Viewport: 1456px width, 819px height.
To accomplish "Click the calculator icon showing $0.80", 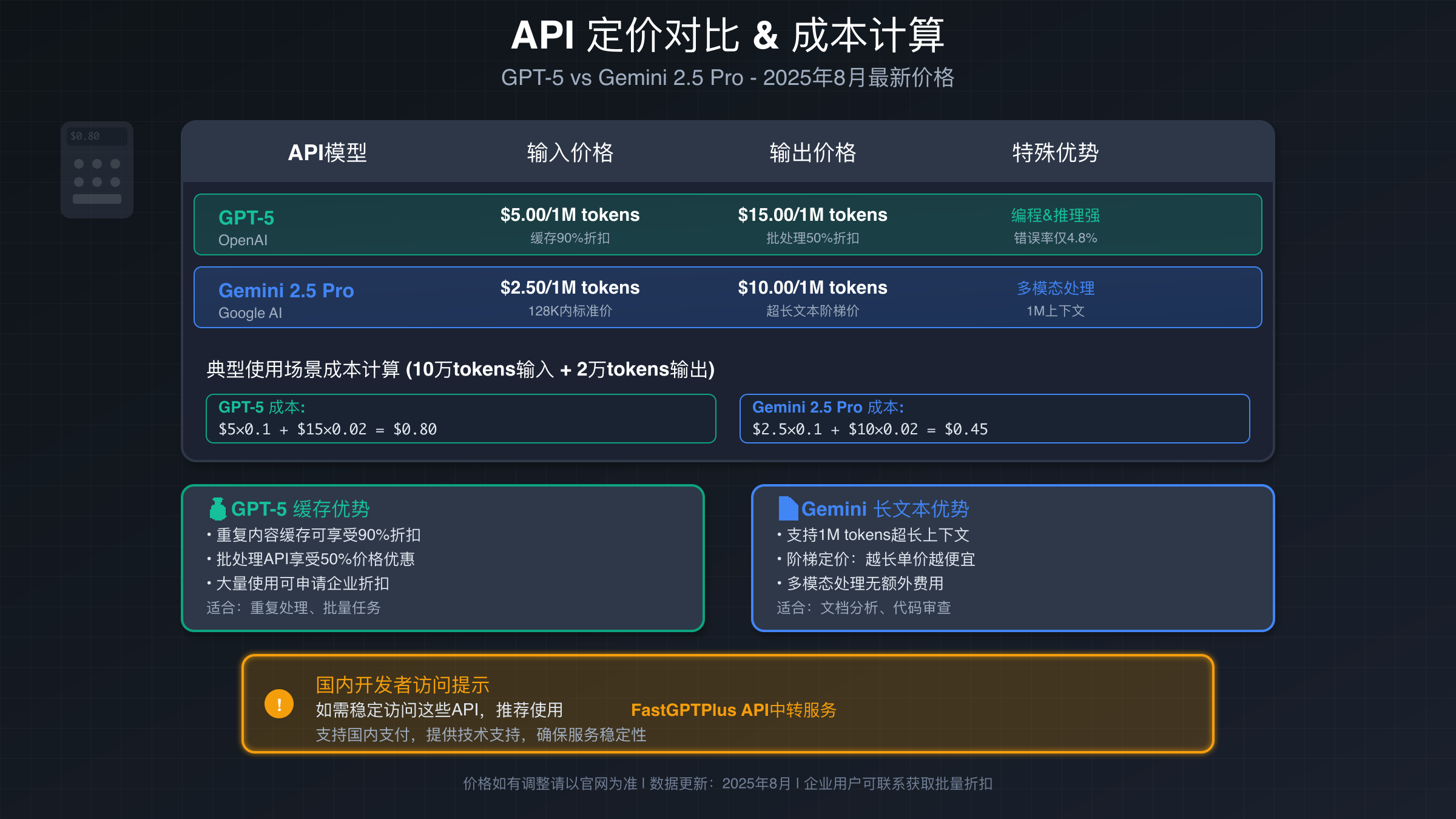I will pos(97,170).
